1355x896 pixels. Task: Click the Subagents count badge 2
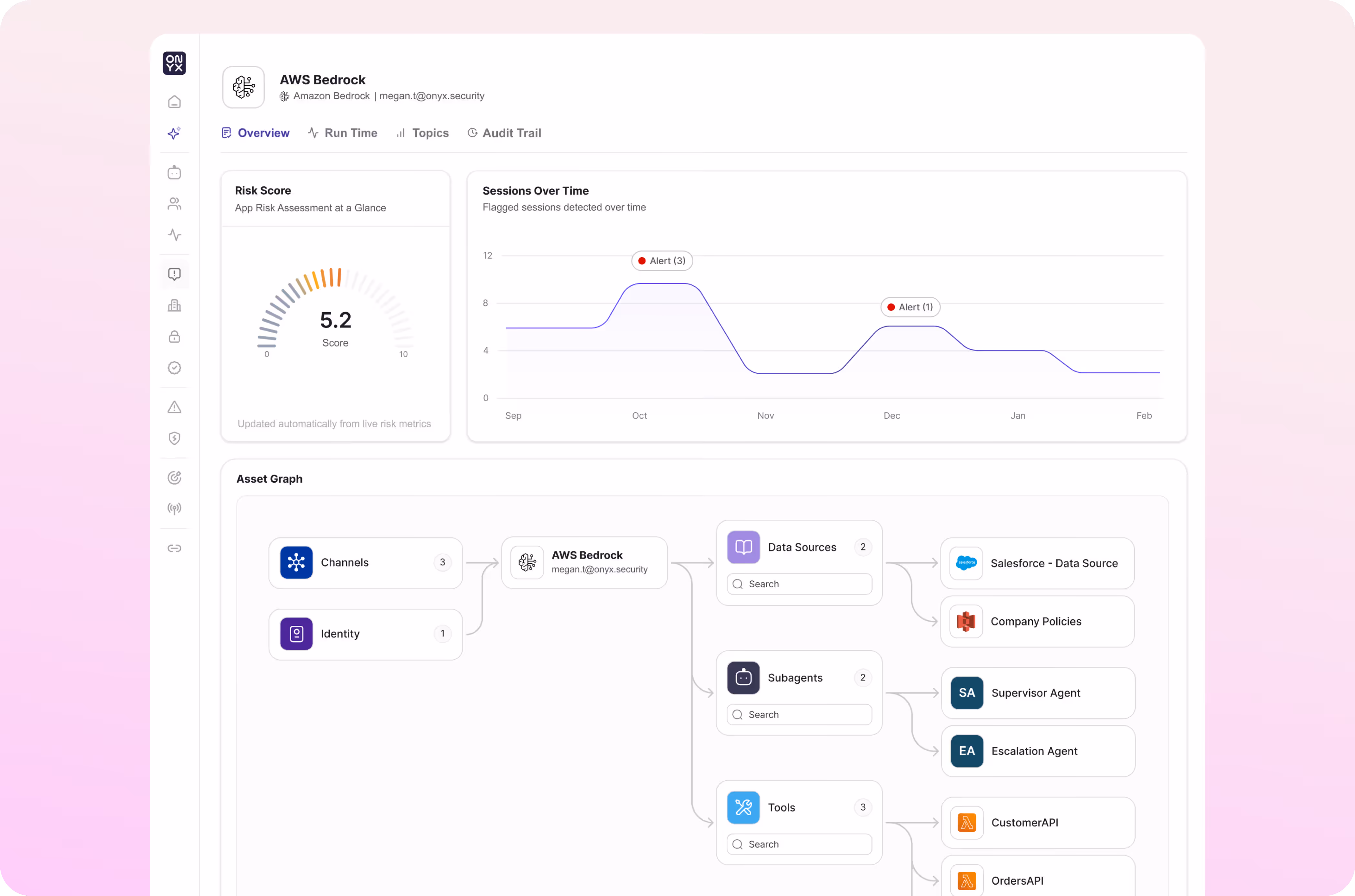[863, 678]
